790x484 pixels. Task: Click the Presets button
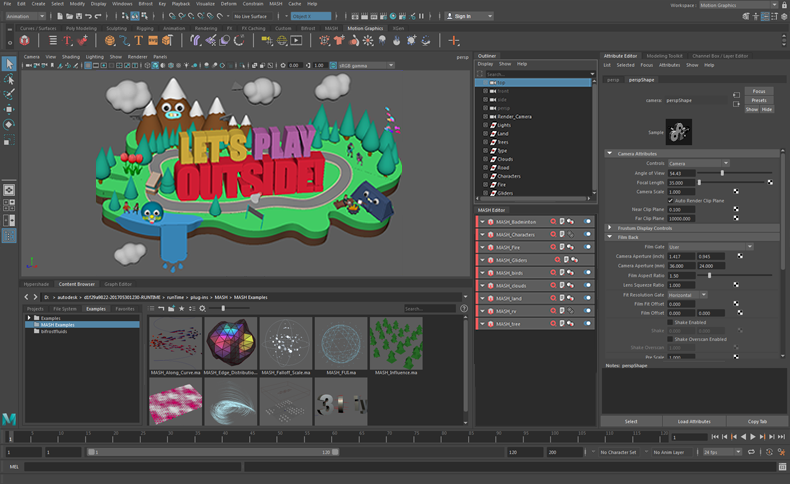[759, 100]
